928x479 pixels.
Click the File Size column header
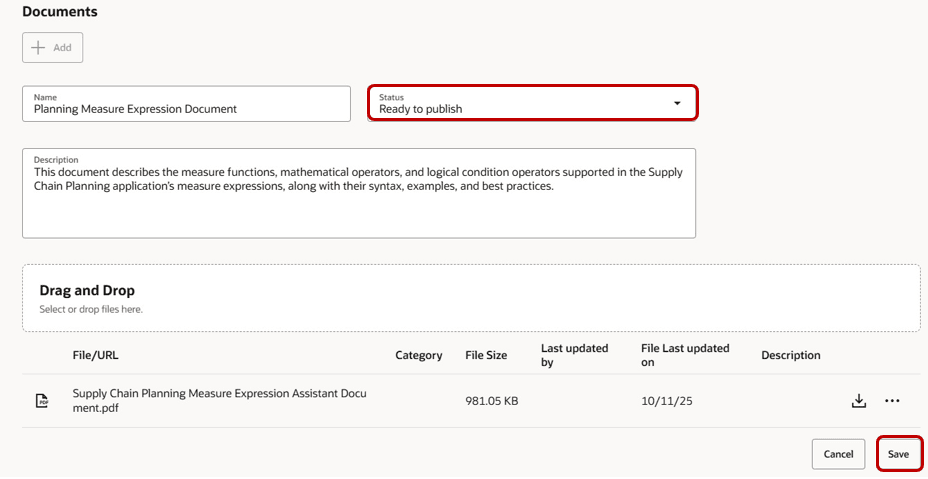pos(486,355)
